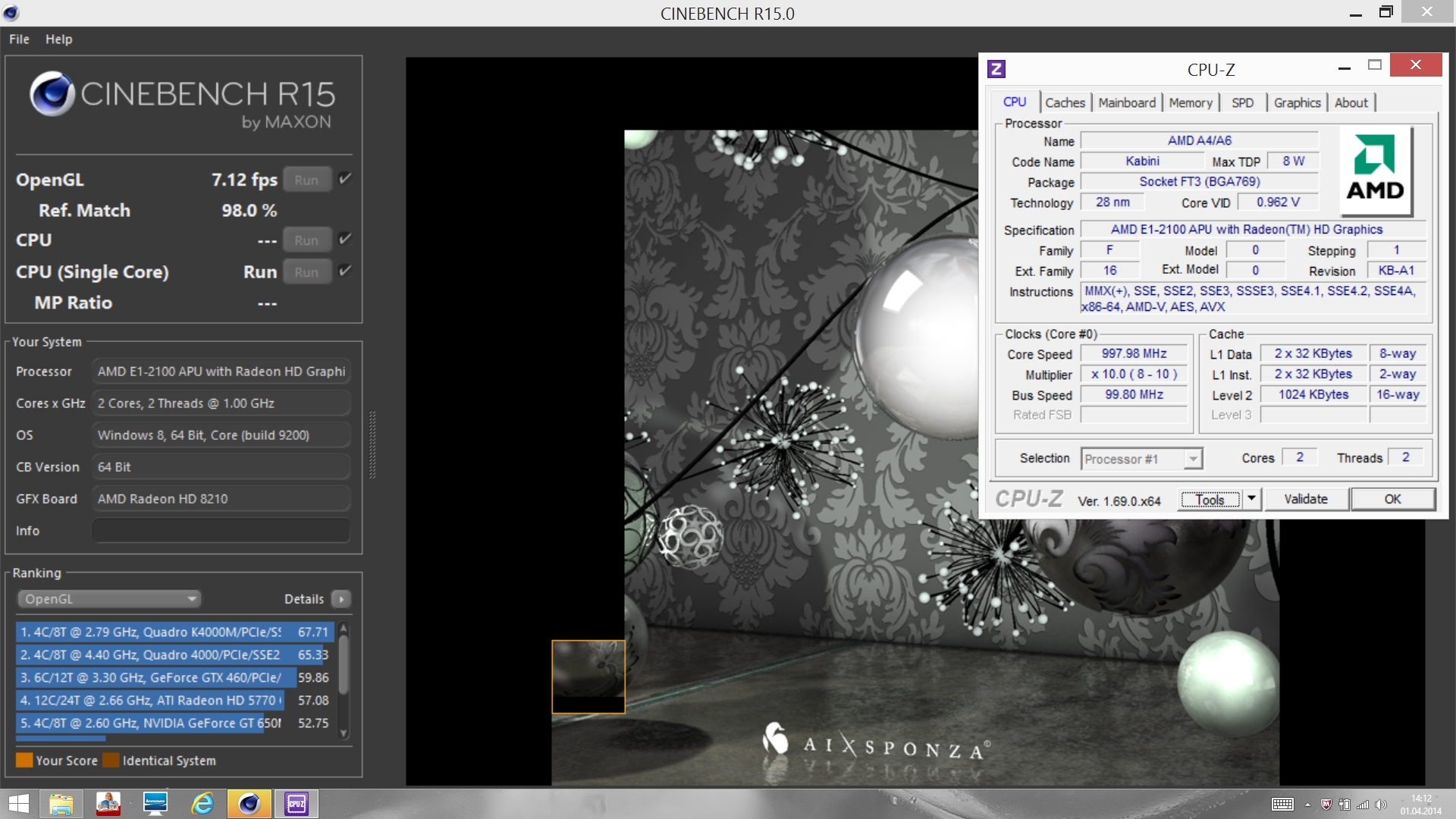This screenshot has height=819, width=1456.
Task: Toggle the OpenGL test checkbox
Action: coord(345,179)
